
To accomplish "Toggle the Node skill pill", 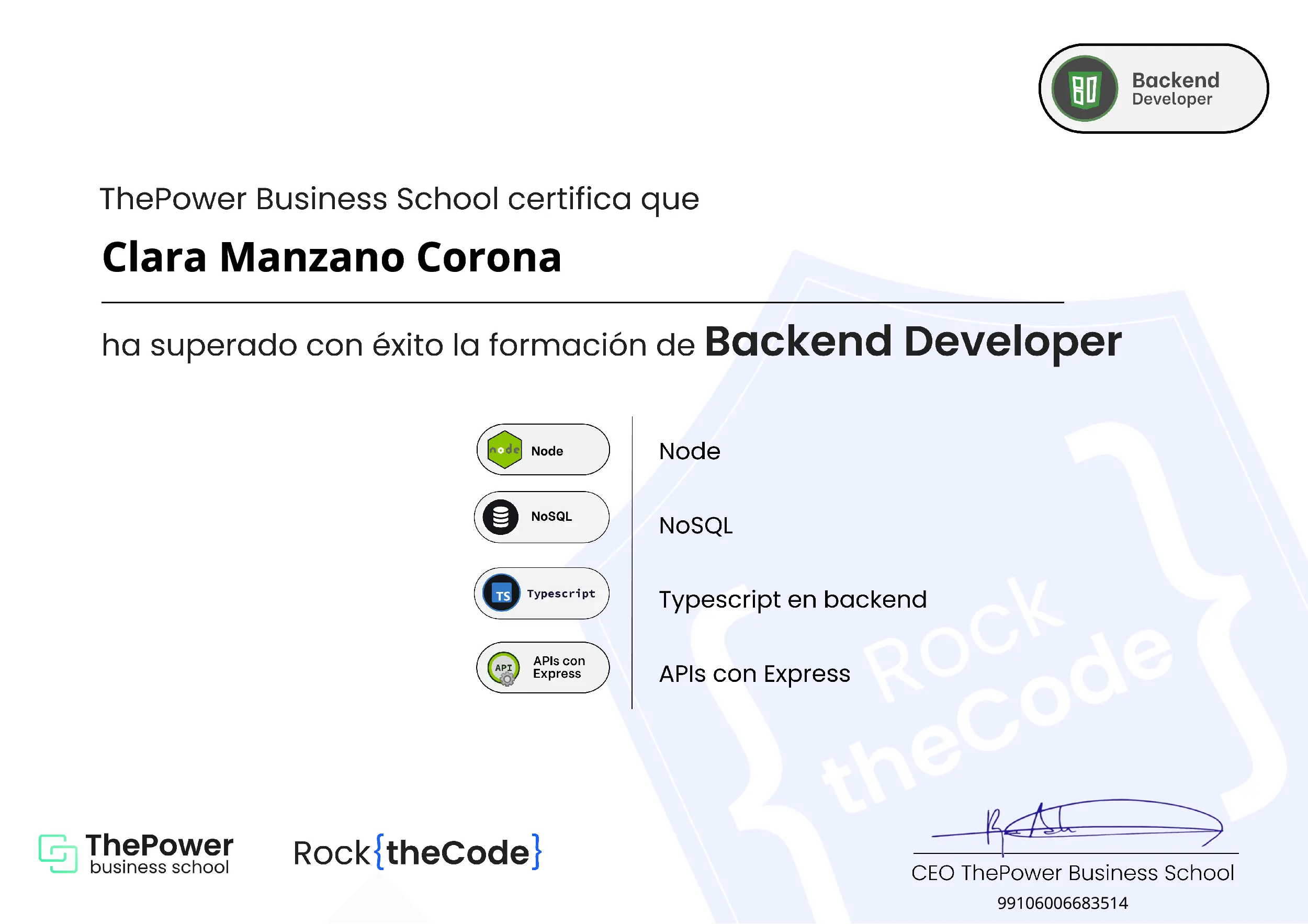I will [x=543, y=450].
